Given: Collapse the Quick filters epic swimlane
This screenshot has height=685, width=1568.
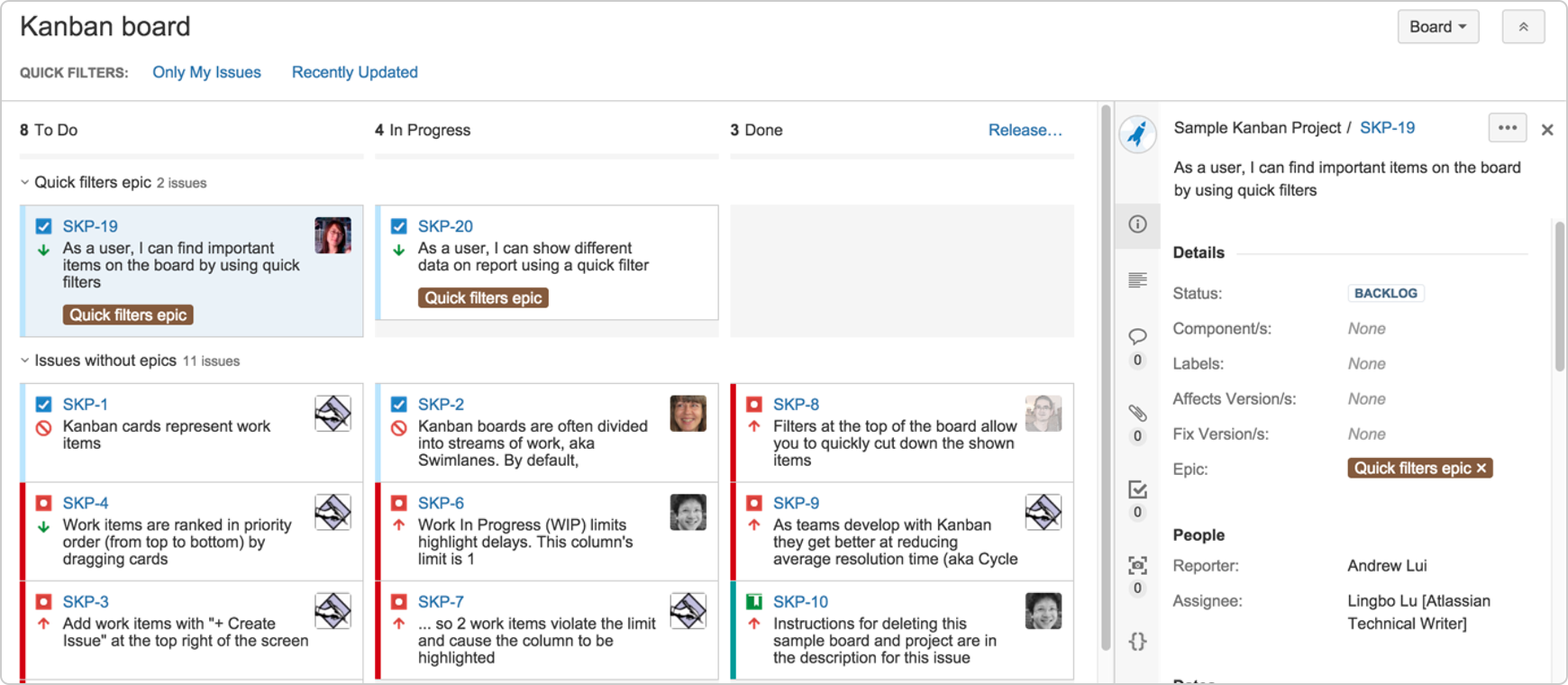Looking at the screenshot, I should tap(24, 182).
